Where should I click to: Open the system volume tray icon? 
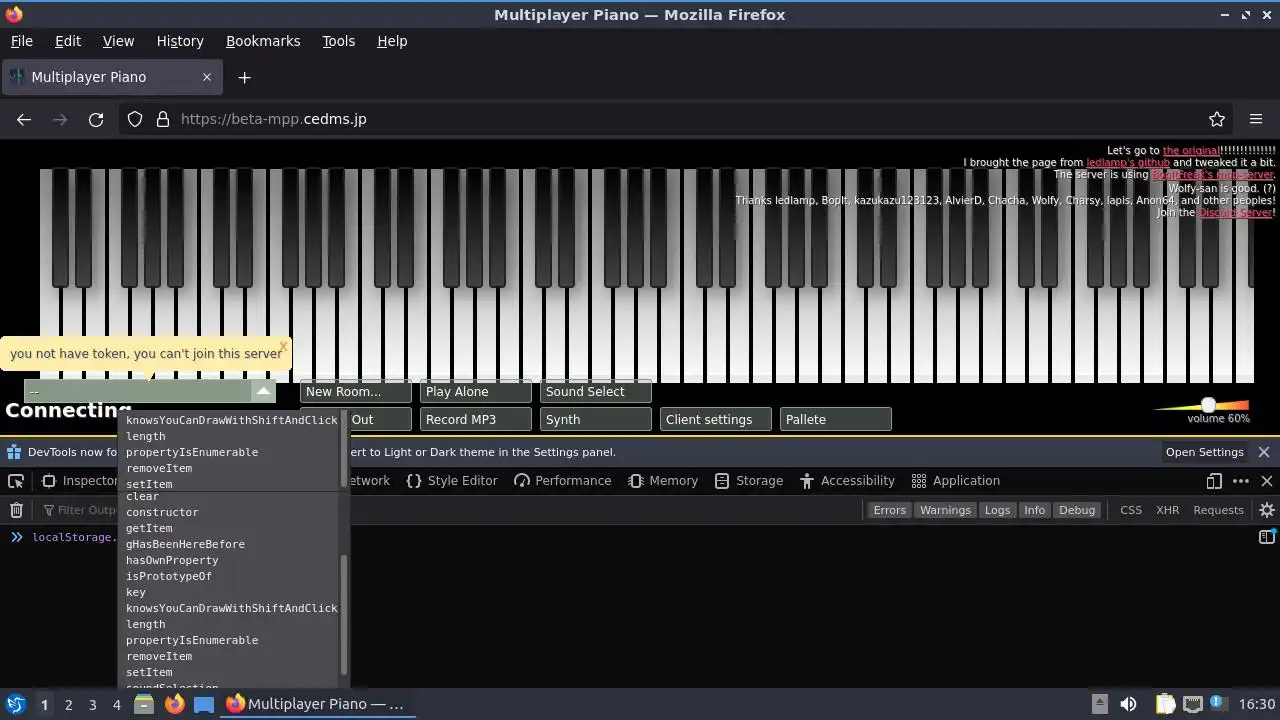(x=1128, y=704)
